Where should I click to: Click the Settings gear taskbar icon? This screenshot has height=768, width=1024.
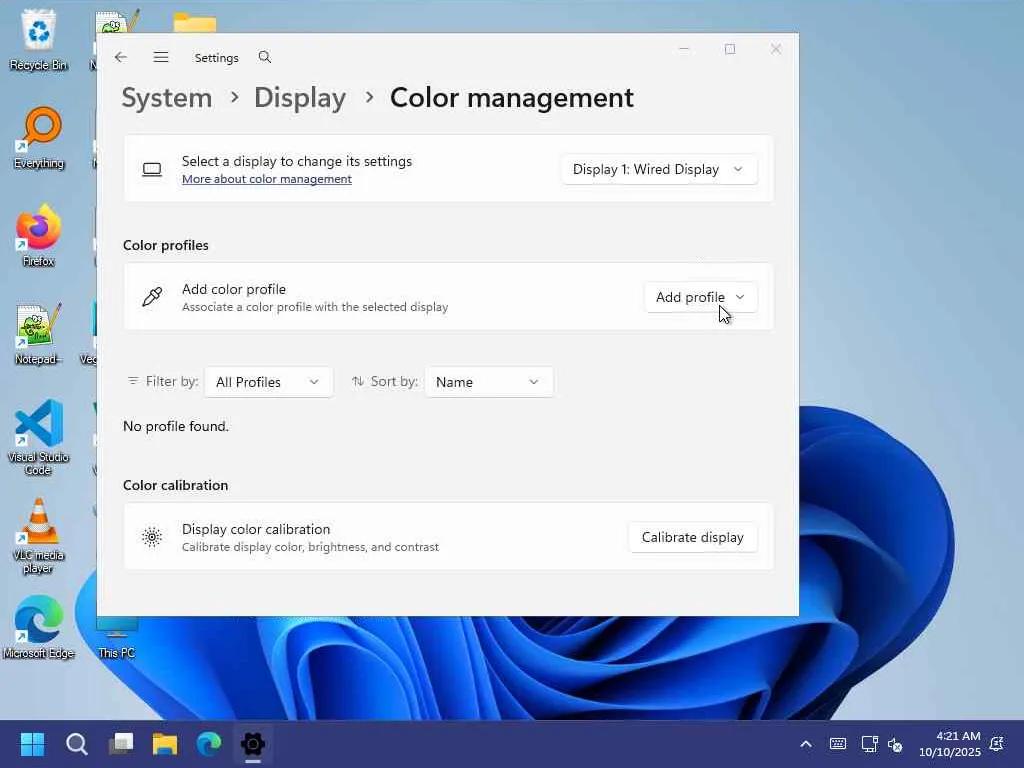coord(253,744)
